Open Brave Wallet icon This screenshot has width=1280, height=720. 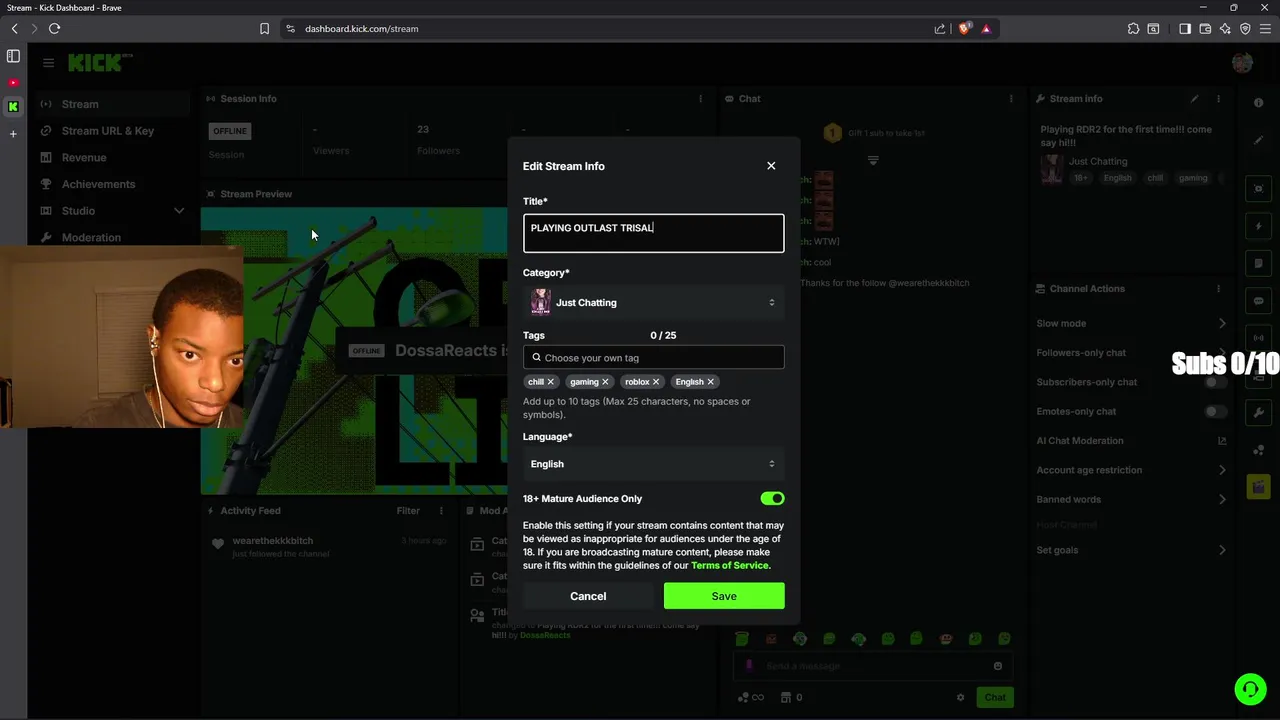[1205, 29]
